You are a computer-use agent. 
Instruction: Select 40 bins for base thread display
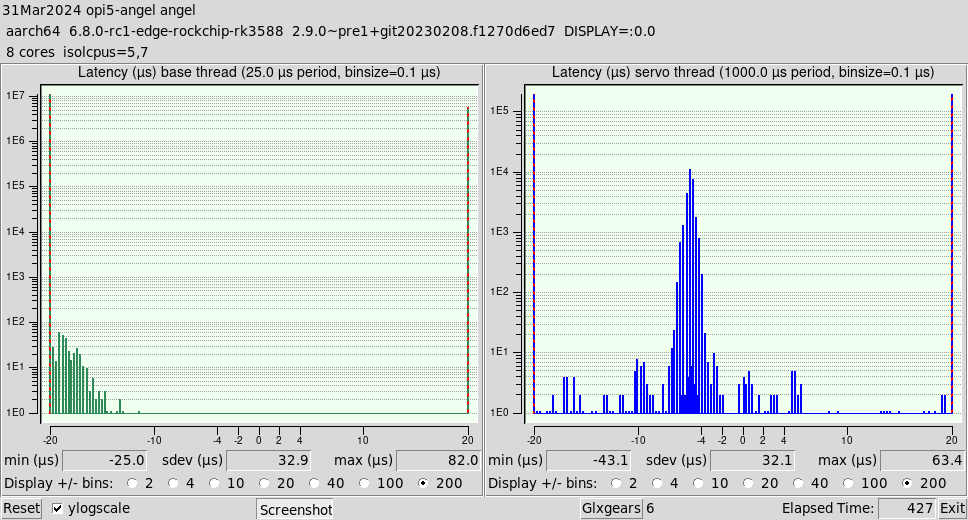coord(314,483)
